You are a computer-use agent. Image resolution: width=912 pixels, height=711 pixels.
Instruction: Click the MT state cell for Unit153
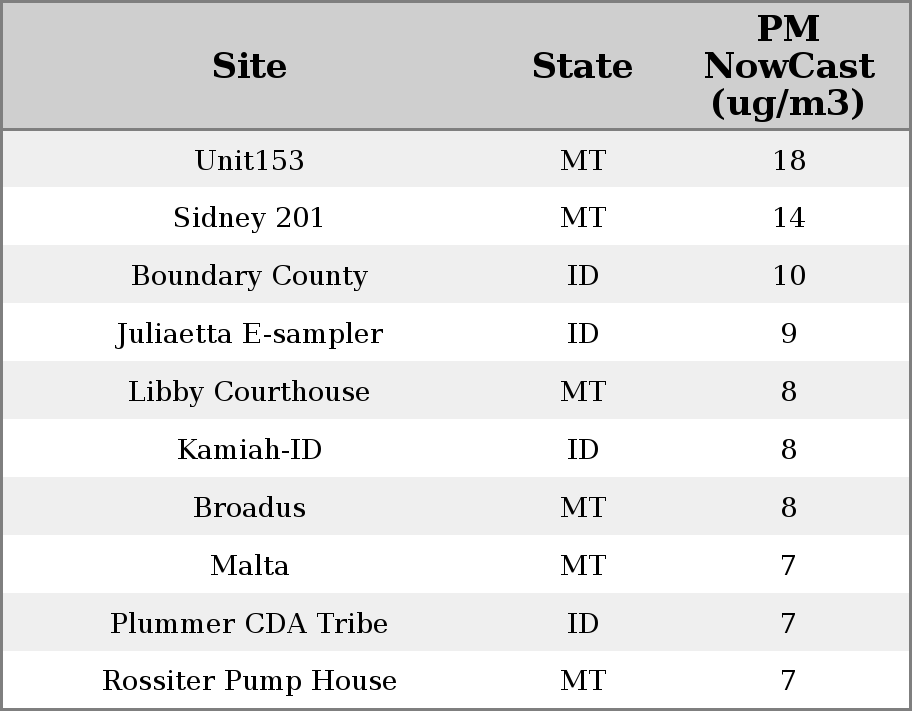point(582,160)
